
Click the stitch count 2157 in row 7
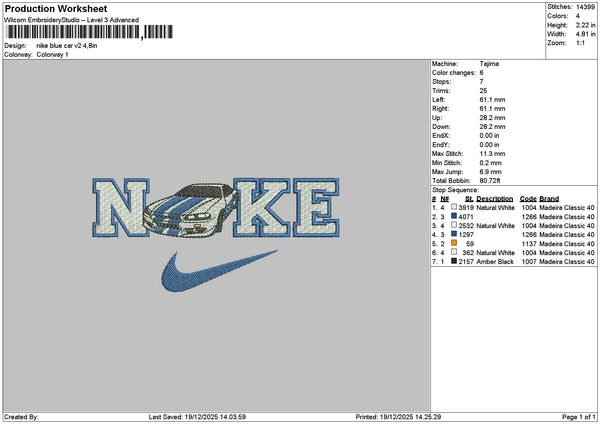pyautogui.click(x=466, y=262)
